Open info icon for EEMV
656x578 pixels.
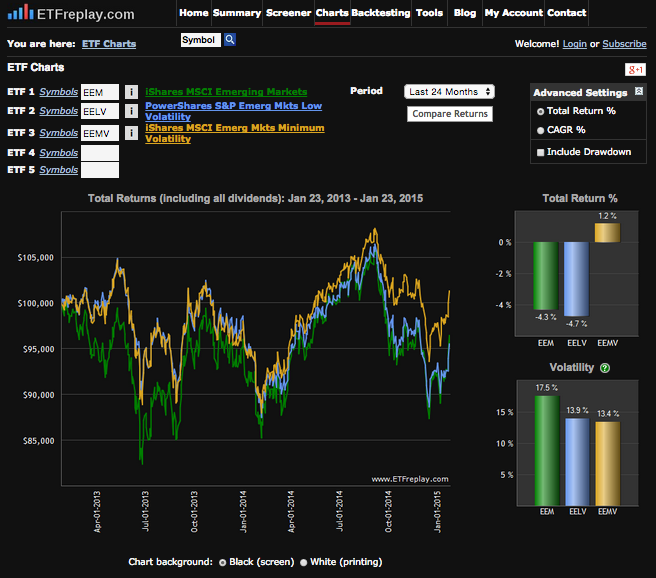(x=131, y=133)
